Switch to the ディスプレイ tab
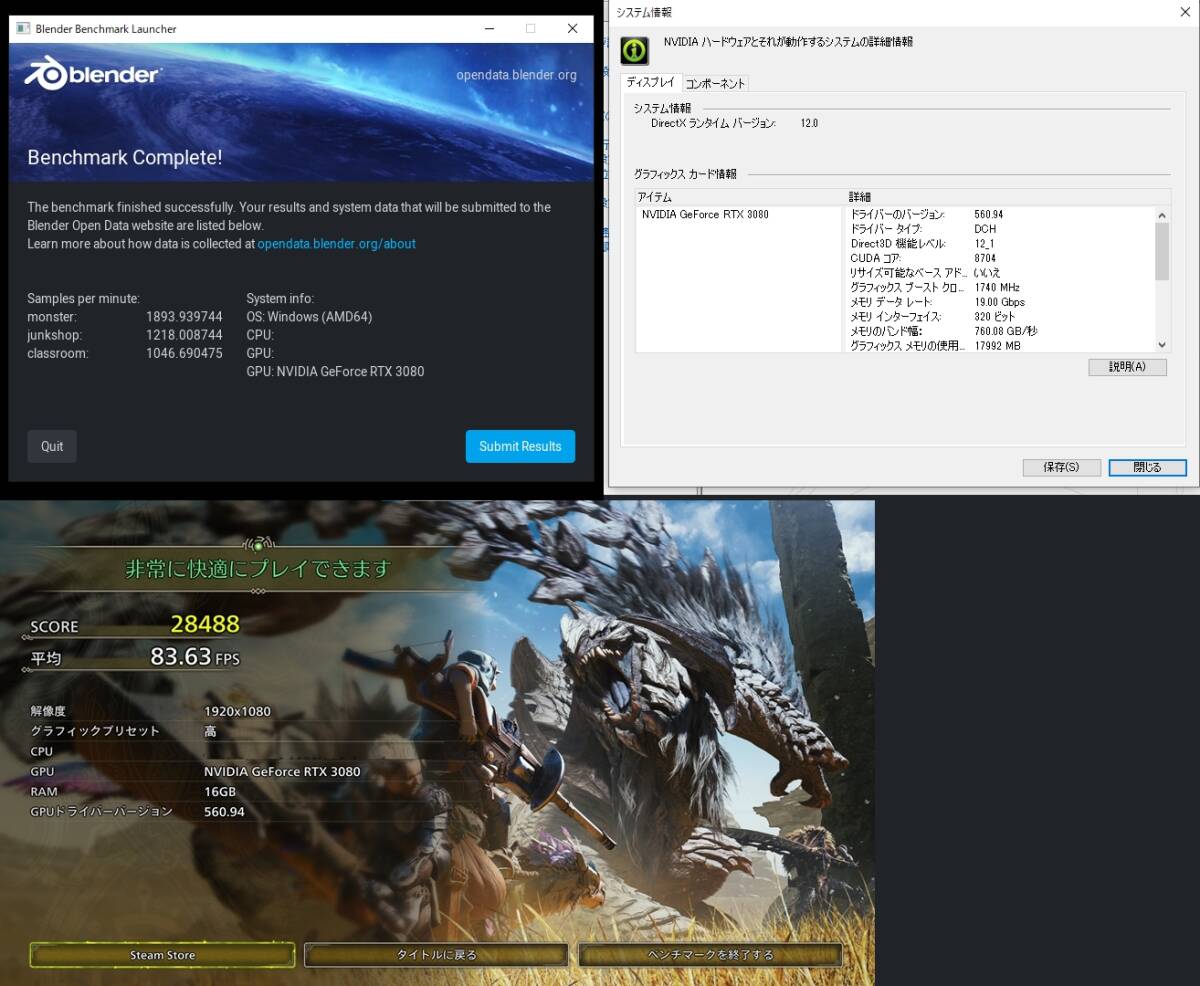 [651, 83]
